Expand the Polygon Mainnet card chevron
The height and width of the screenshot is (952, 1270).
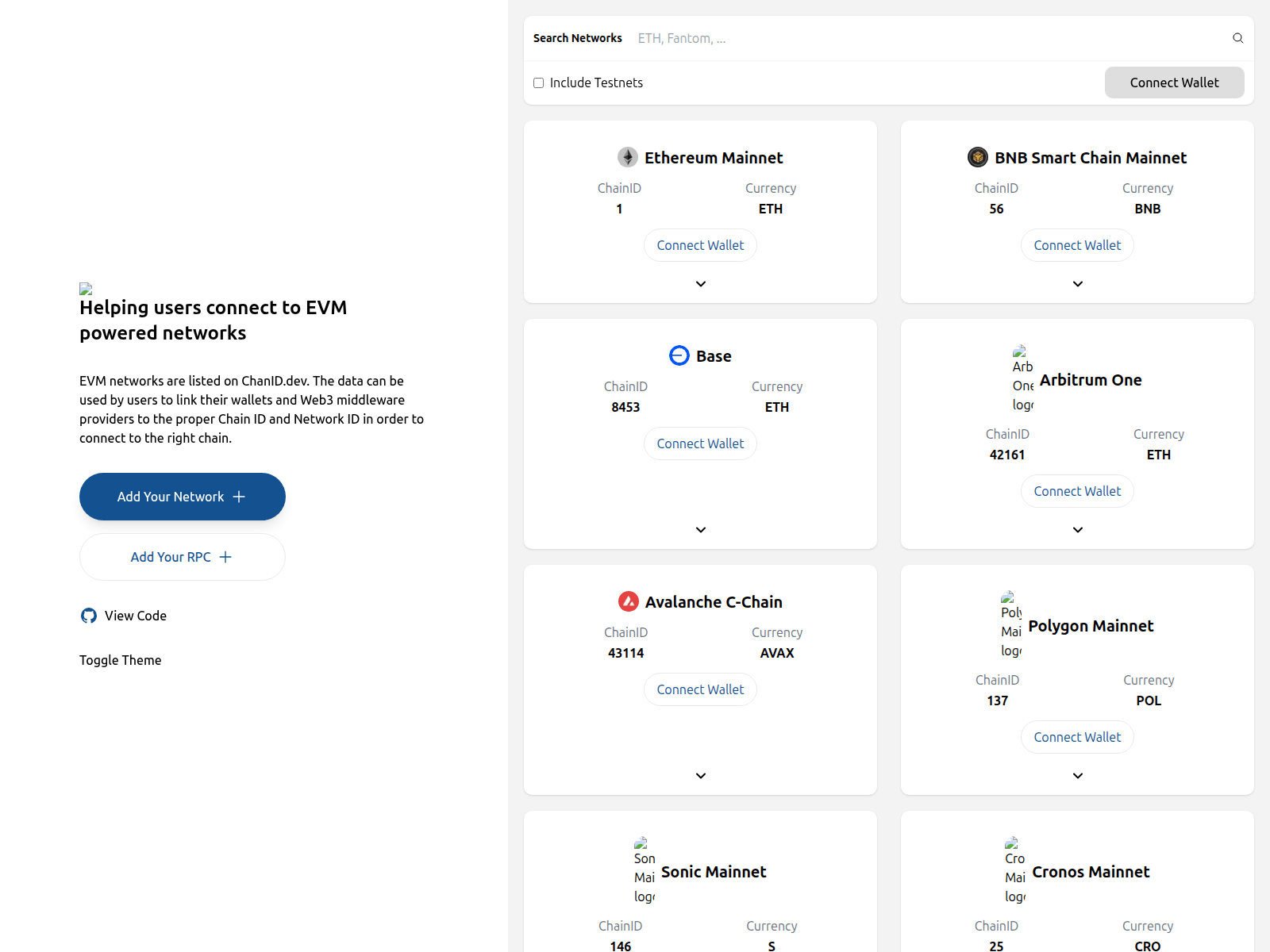pos(1078,776)
